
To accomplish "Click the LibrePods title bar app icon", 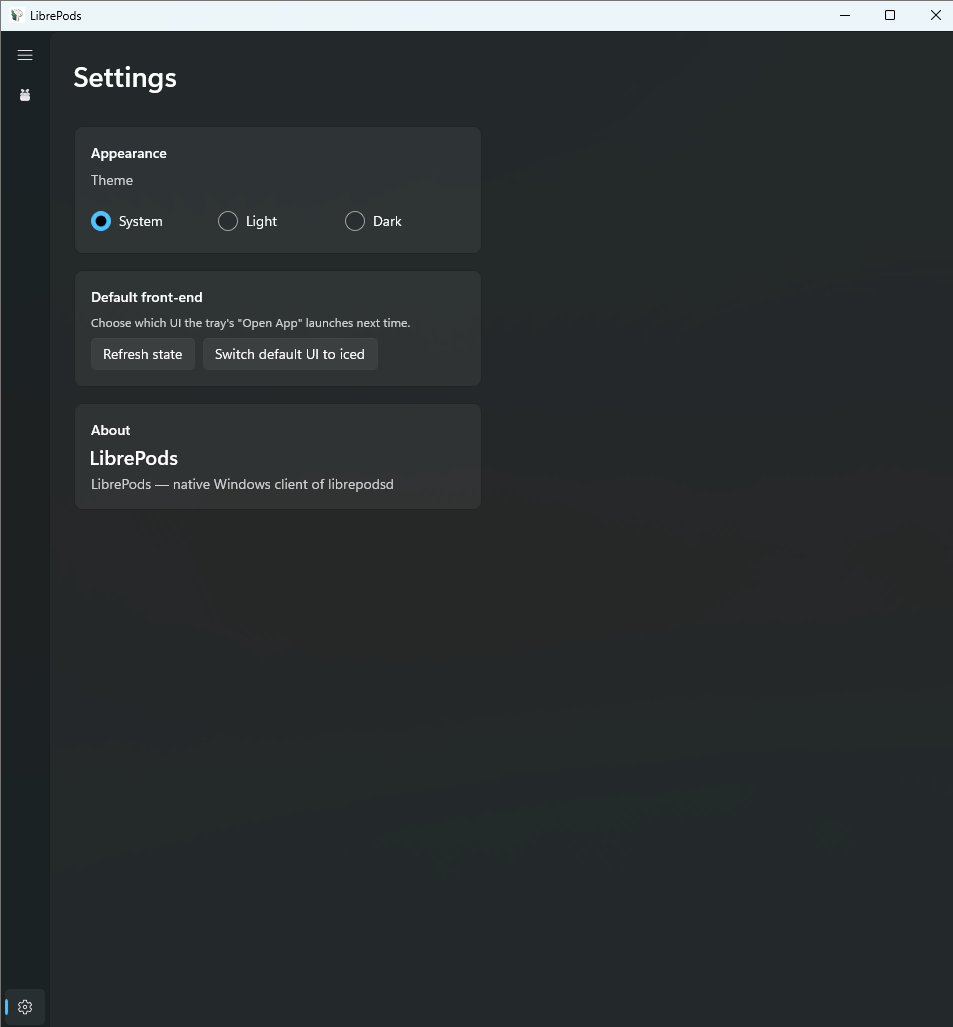I will point(17,15).
